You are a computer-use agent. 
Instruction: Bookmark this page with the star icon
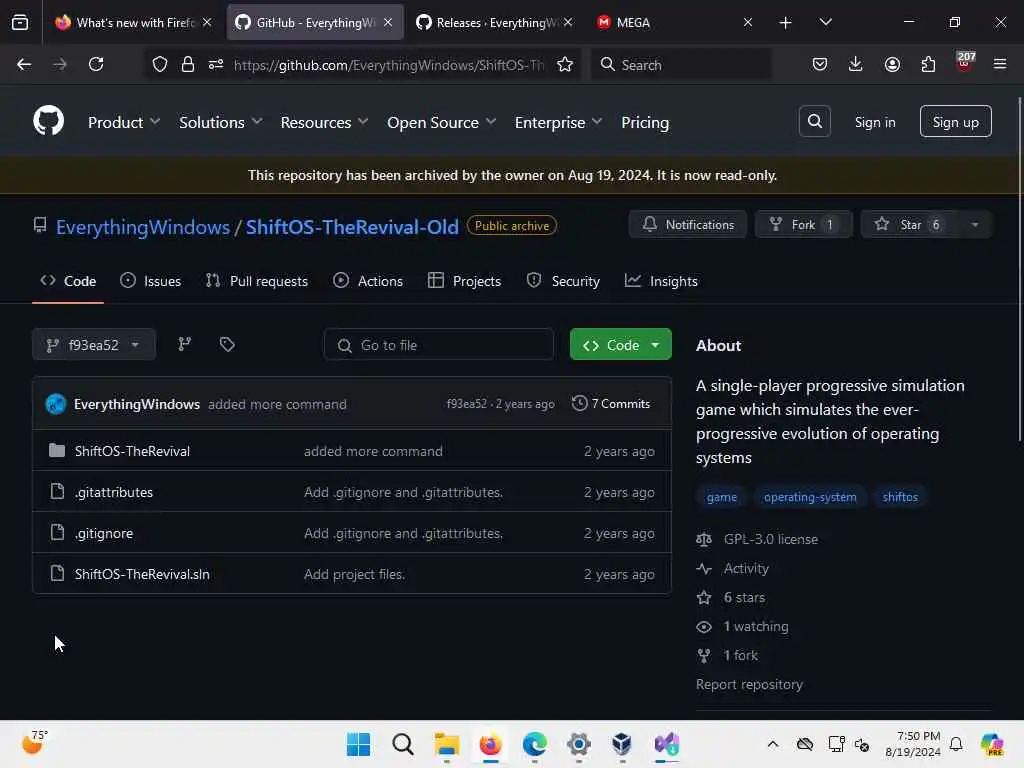pos(565,64)
